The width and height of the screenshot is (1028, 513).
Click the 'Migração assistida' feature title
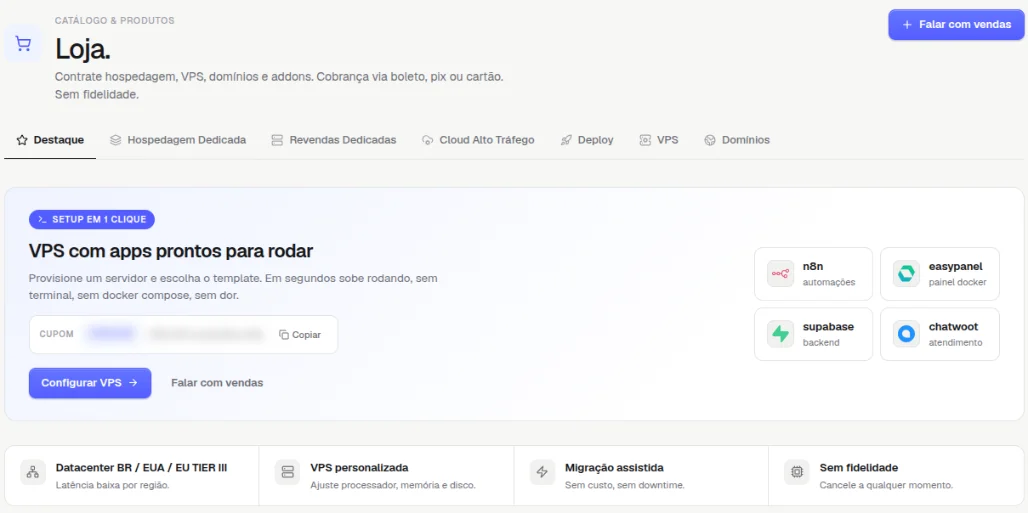614,468
